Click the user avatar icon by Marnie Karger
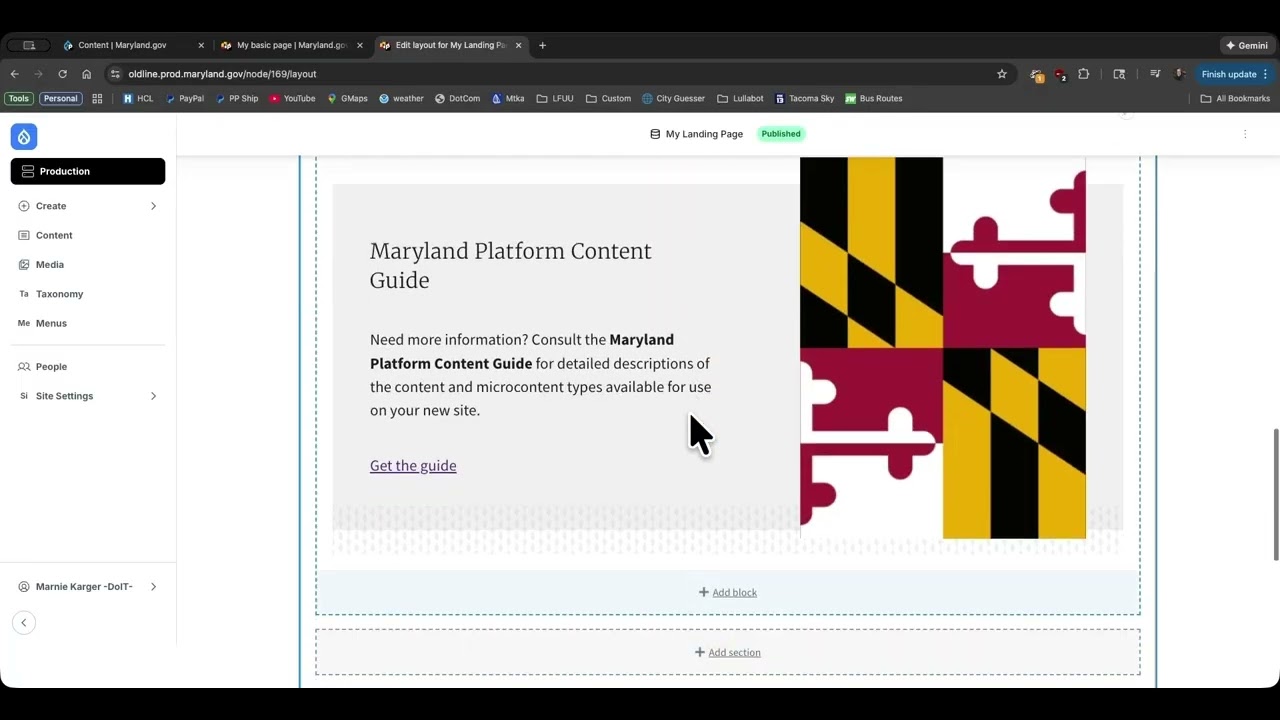 (x=24, y=587)
